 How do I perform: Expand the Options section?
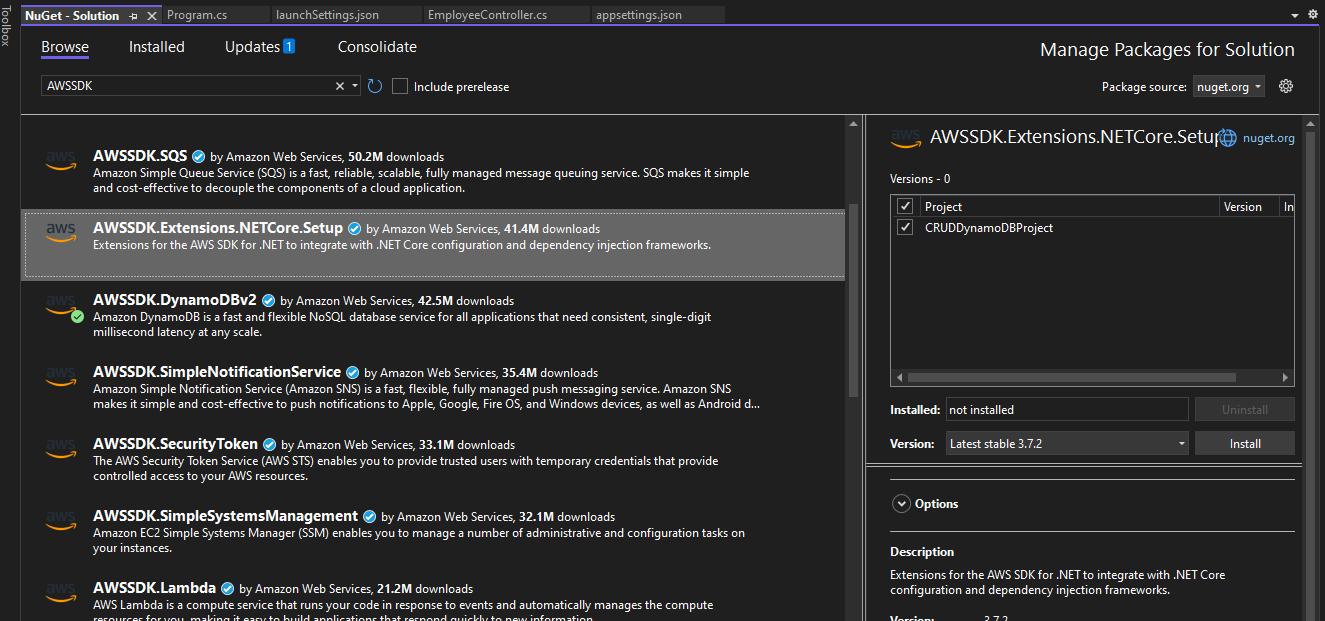(x=900, y=504)
